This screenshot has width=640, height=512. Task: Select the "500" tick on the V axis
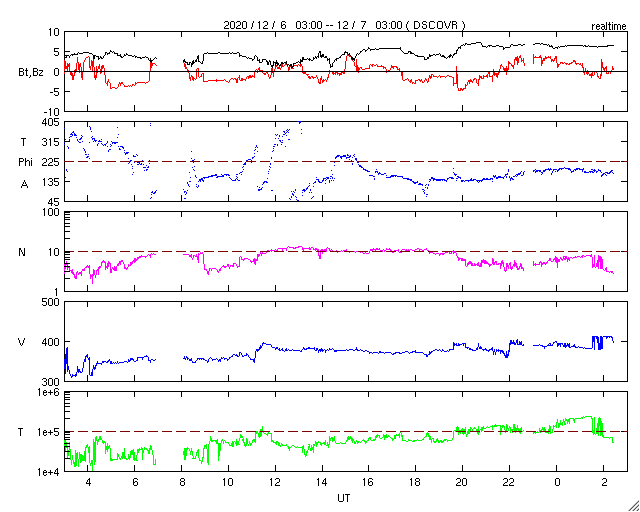point(51,303)
